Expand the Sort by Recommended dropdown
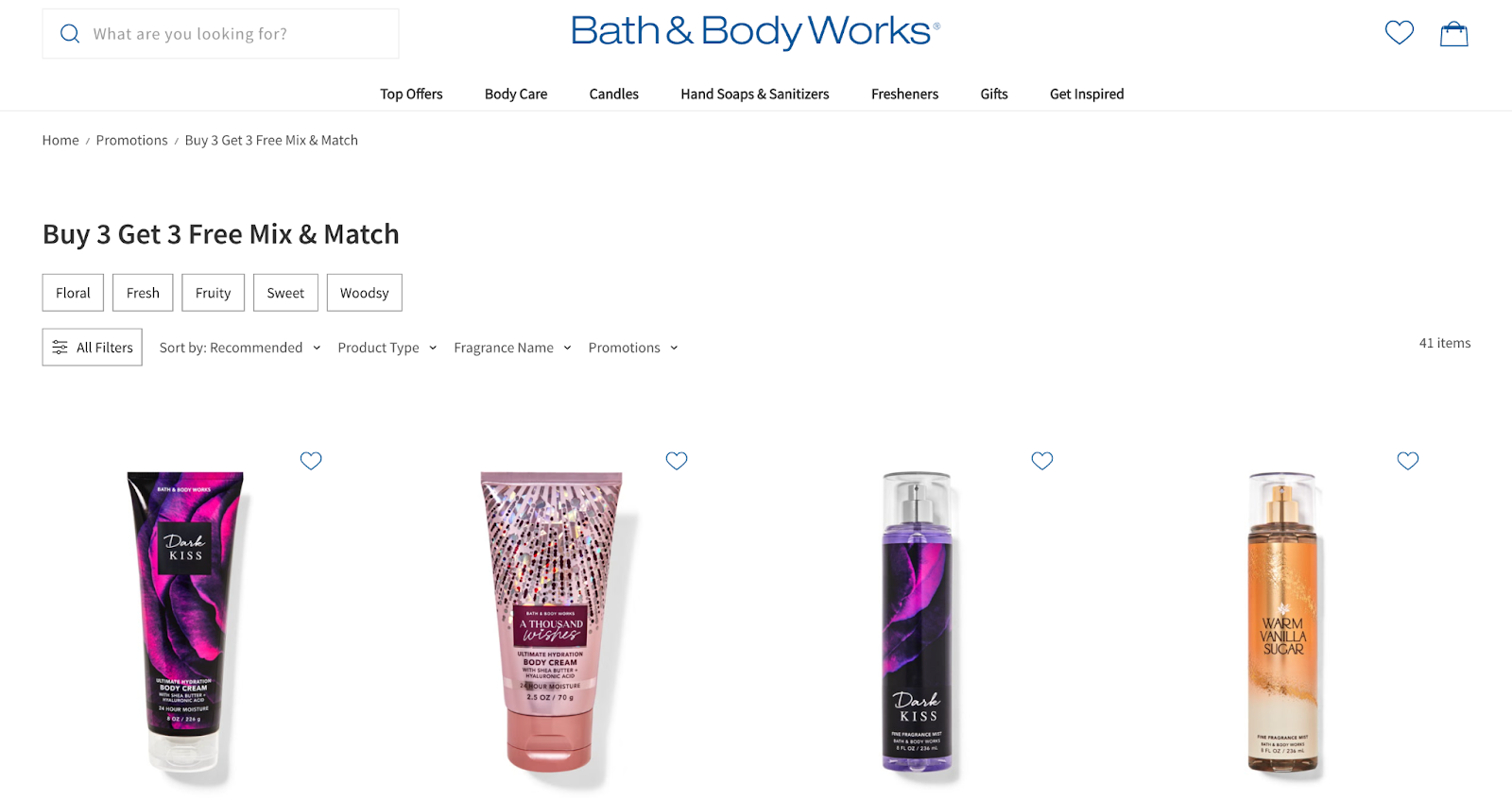Viewport: 1512px width, 800px height. pos(240,348)
